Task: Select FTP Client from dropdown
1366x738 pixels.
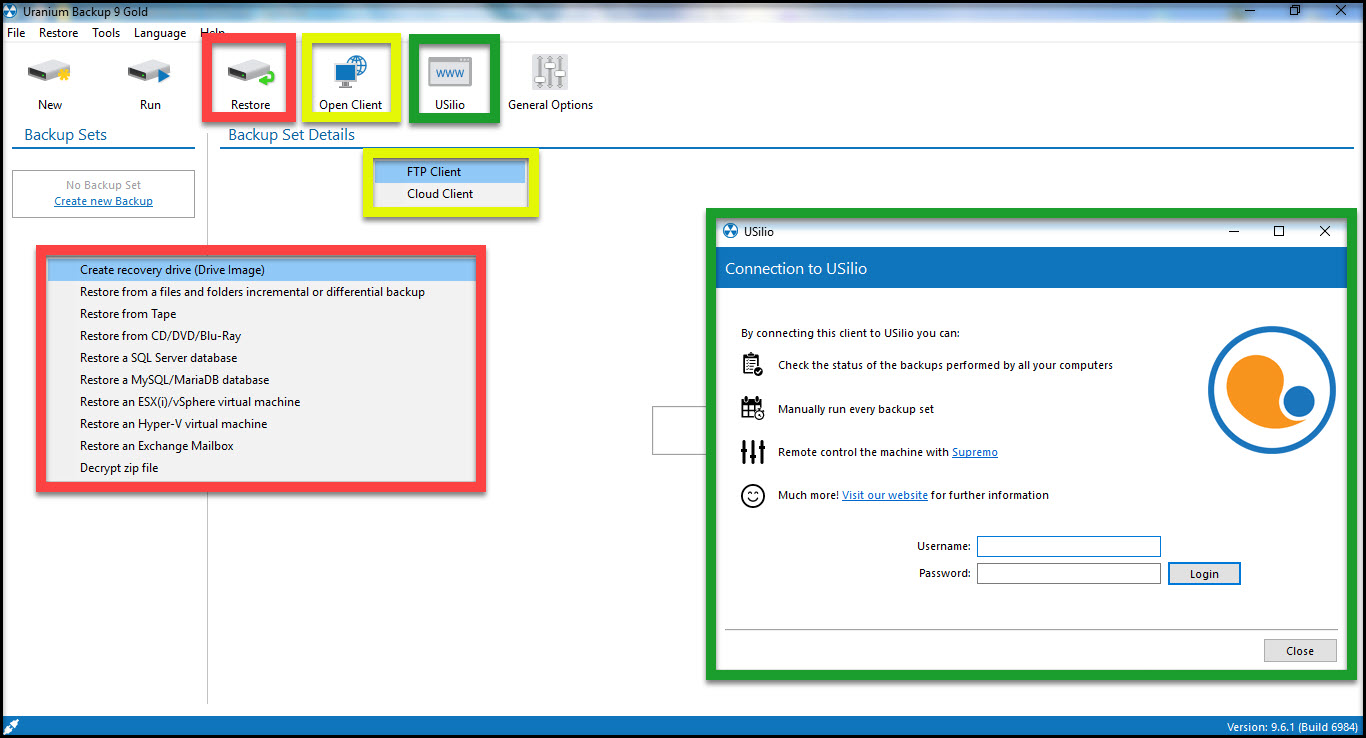Action: pos(450,172)
